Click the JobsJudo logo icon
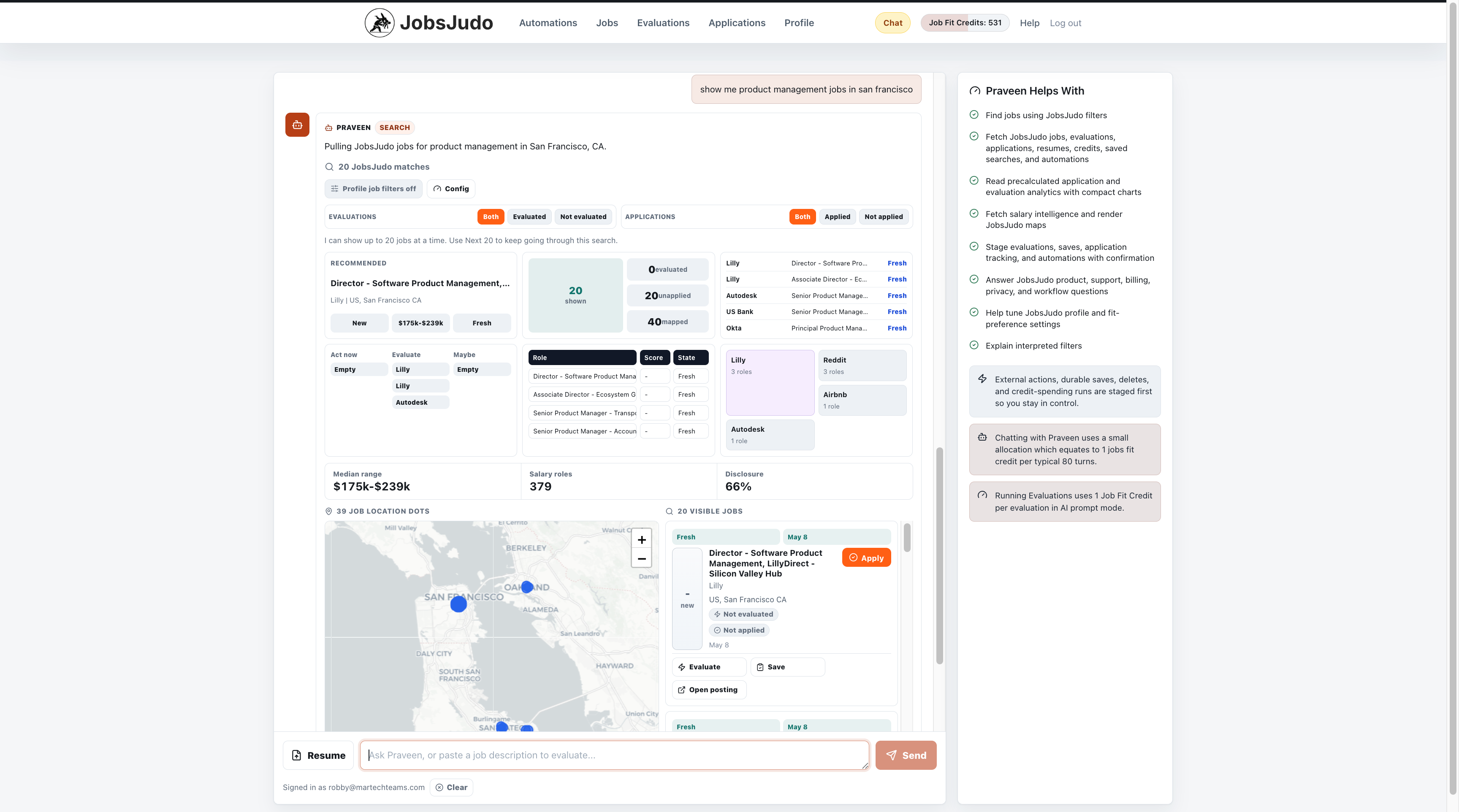 click(380, 23)
